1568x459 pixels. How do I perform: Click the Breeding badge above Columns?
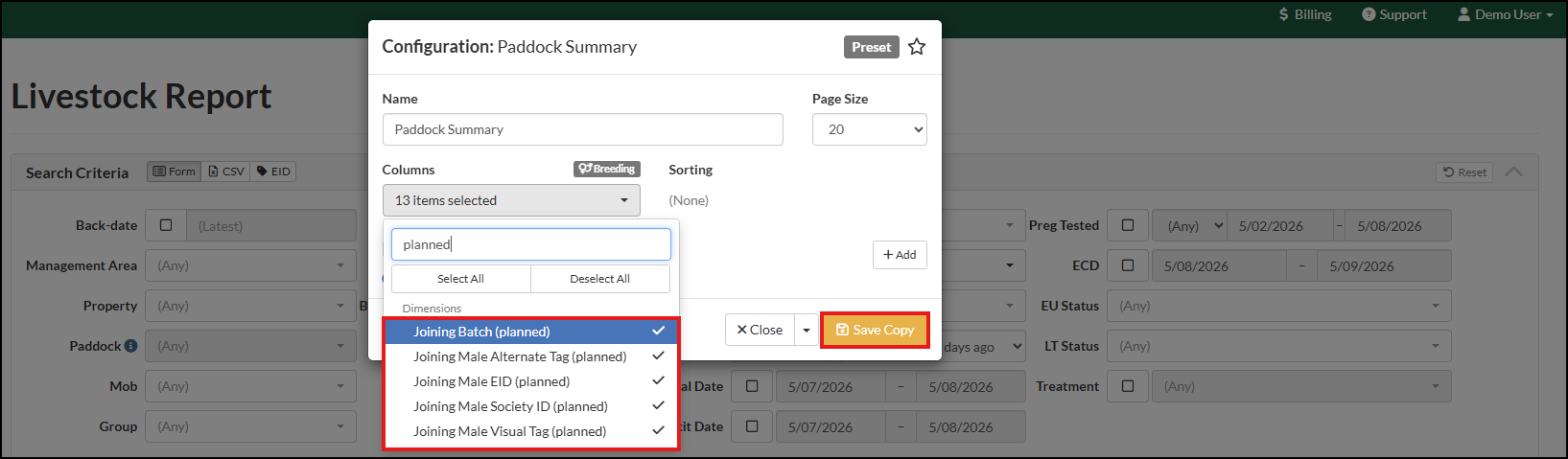[607, 169]
